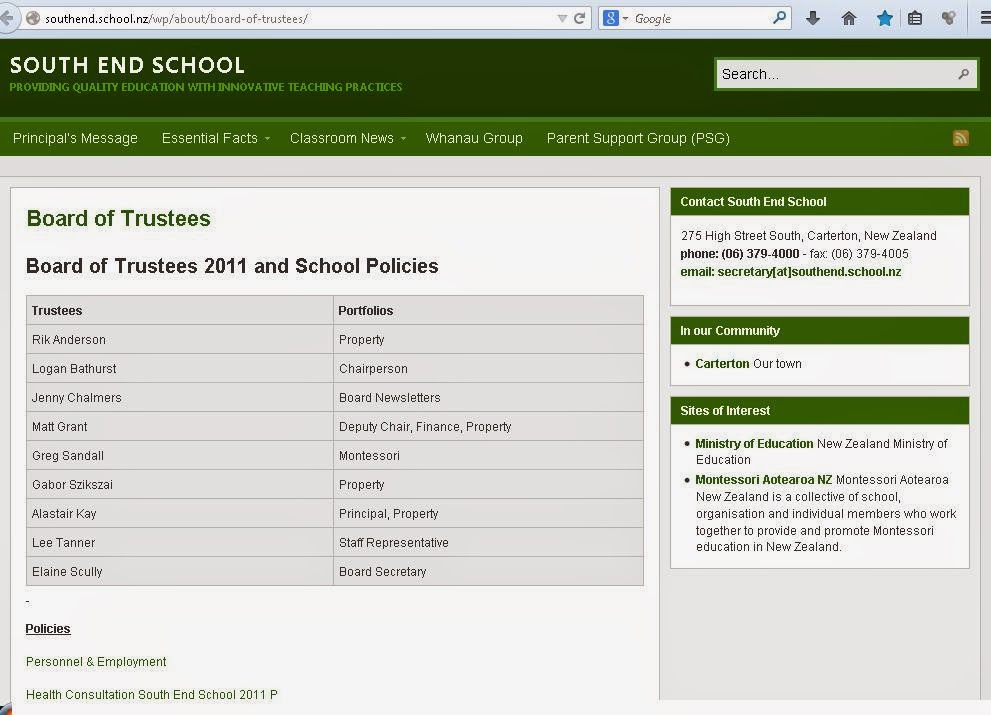Viewport: 991px width, 715px height.
Task: Open the URL history dropdown arrow
Action: 562,18
